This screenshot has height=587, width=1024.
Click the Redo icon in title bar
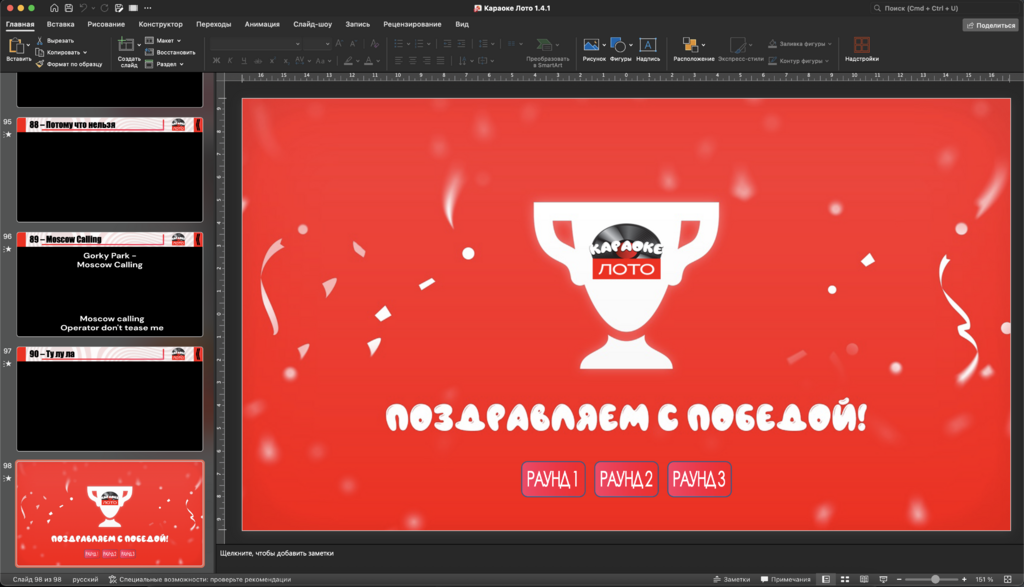click(104, 8)
